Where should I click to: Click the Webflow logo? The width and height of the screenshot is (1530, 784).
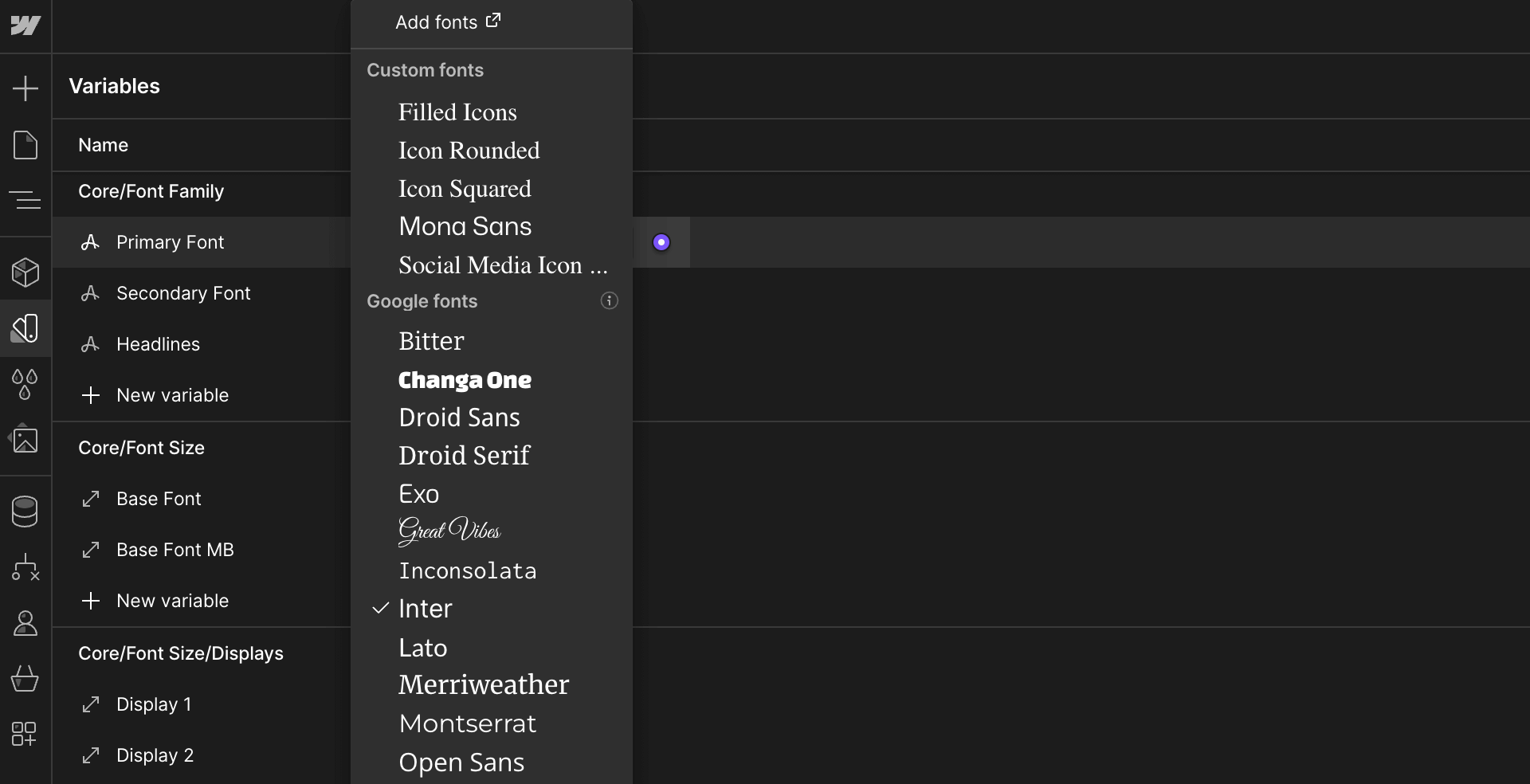point(25,25)
